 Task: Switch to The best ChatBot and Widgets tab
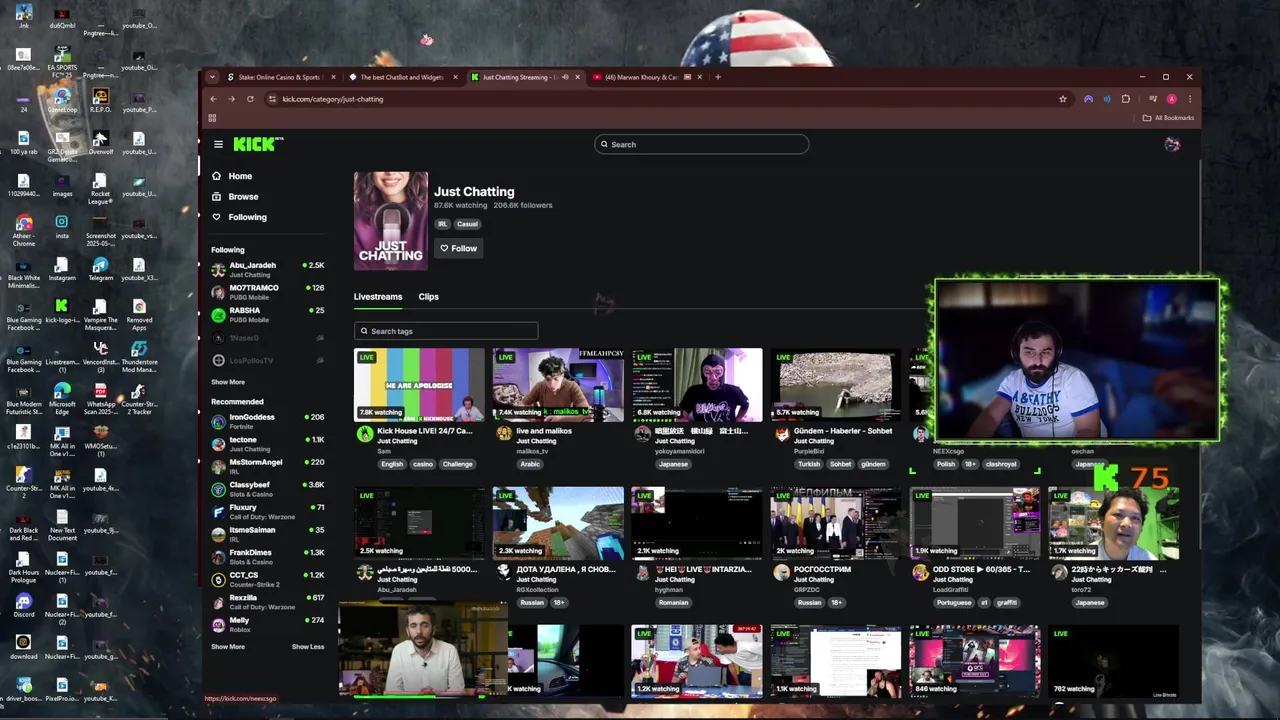(x=402, y=77)
